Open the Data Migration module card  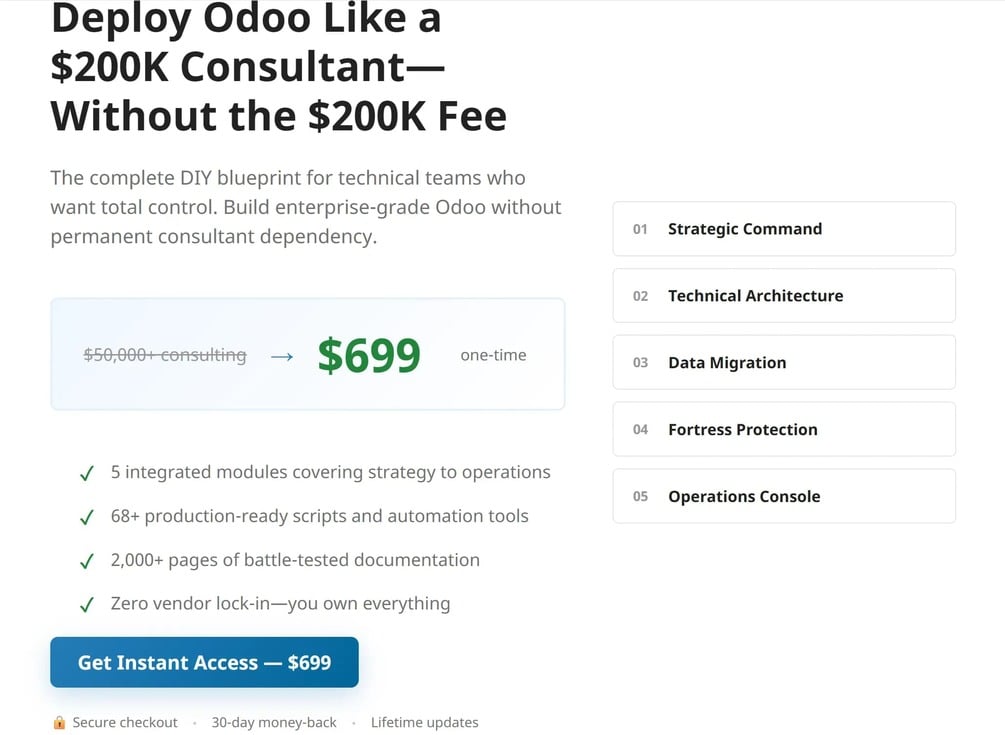(x=783, y=363)
